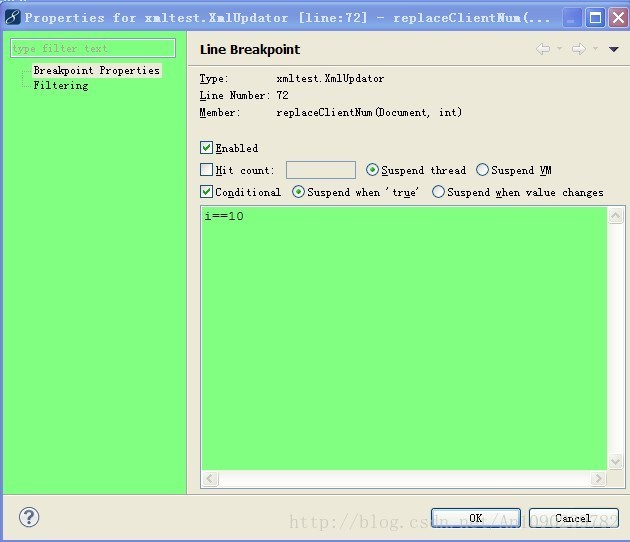630x542 pixels.
Task: Uncheck the Conditional checkbox
Action: tap(206, 192)
